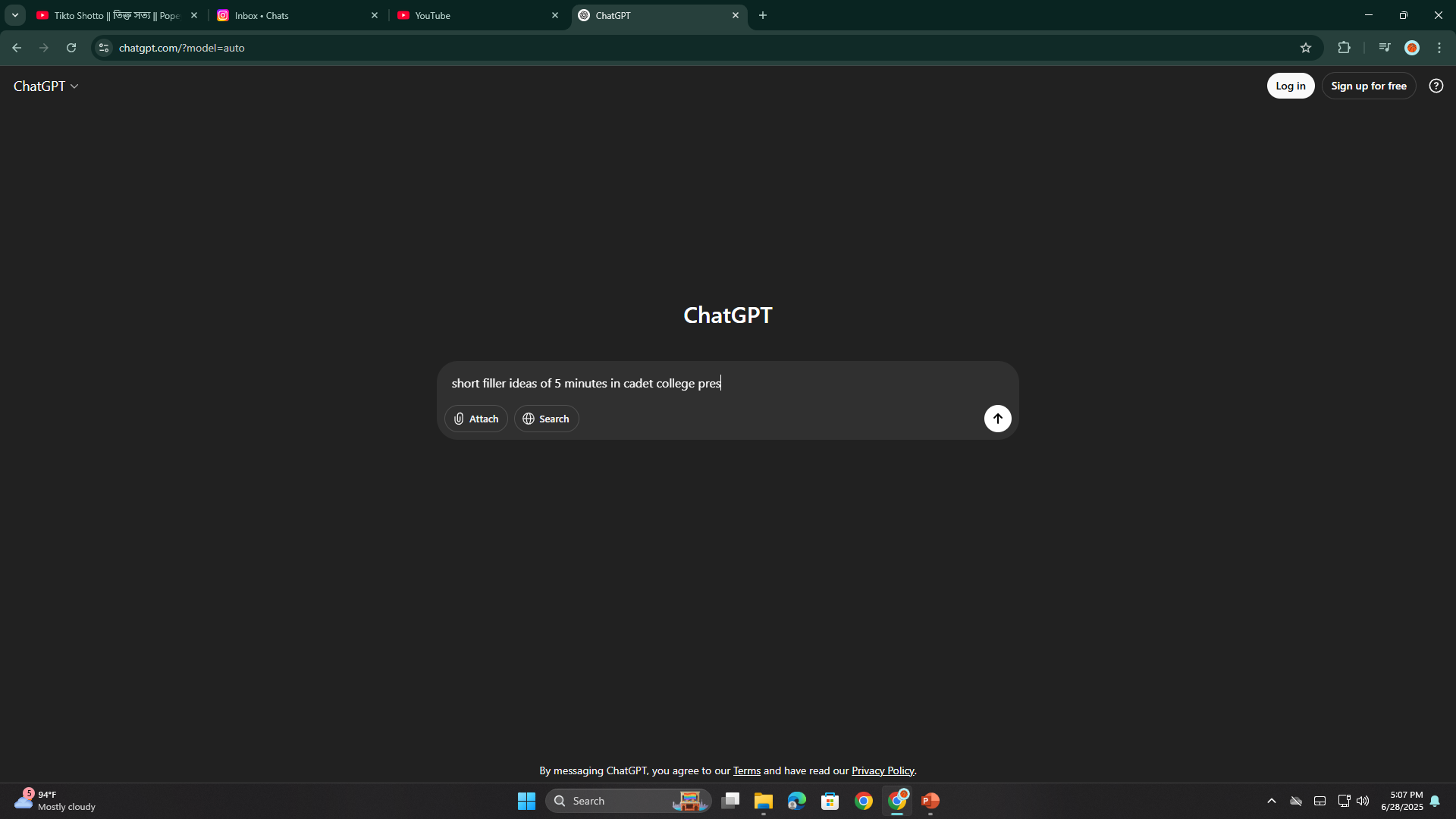Screen dimensions: 1456x819
Task: Open a new browser tab
Action: click(x=763, y=15)
